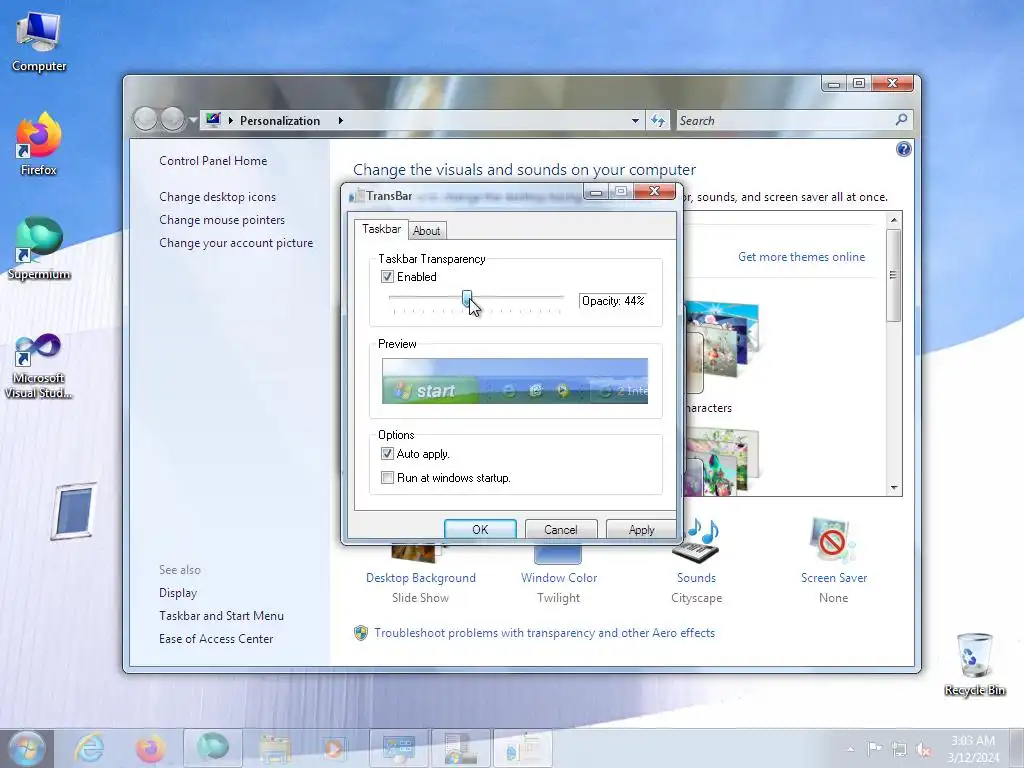Viewport: 1024px width, 768px height.
Task: Check Run at windows startup
Action: pyautogui.click(x=387, y=478)
